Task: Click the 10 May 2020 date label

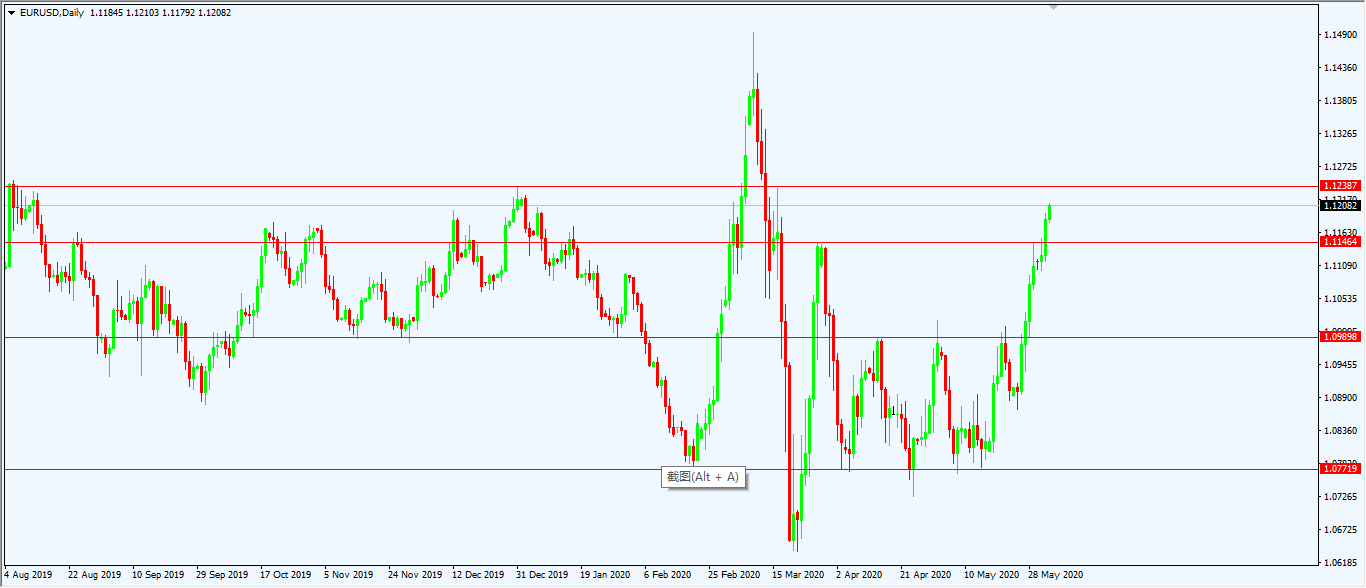Action: [990, 575]
